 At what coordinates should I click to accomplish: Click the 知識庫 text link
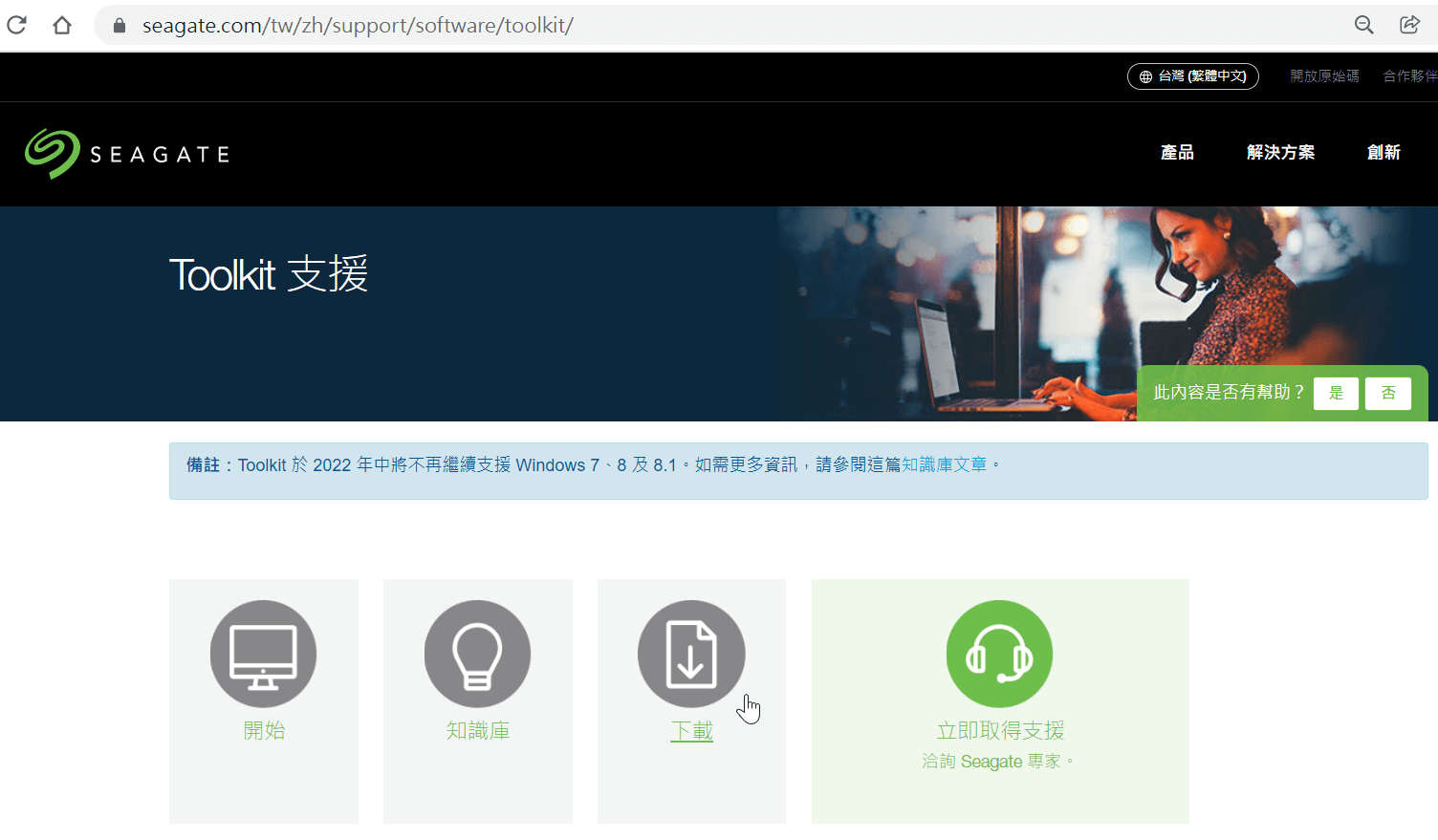tap(478, 731)
